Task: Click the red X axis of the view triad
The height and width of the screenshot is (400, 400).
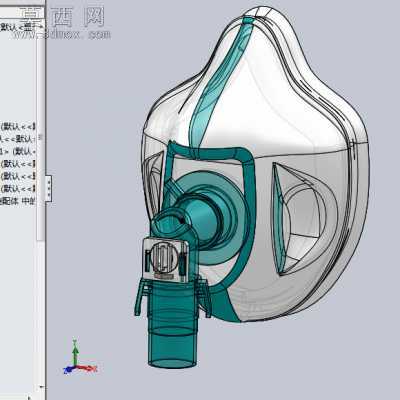Action: pos(87,368)
